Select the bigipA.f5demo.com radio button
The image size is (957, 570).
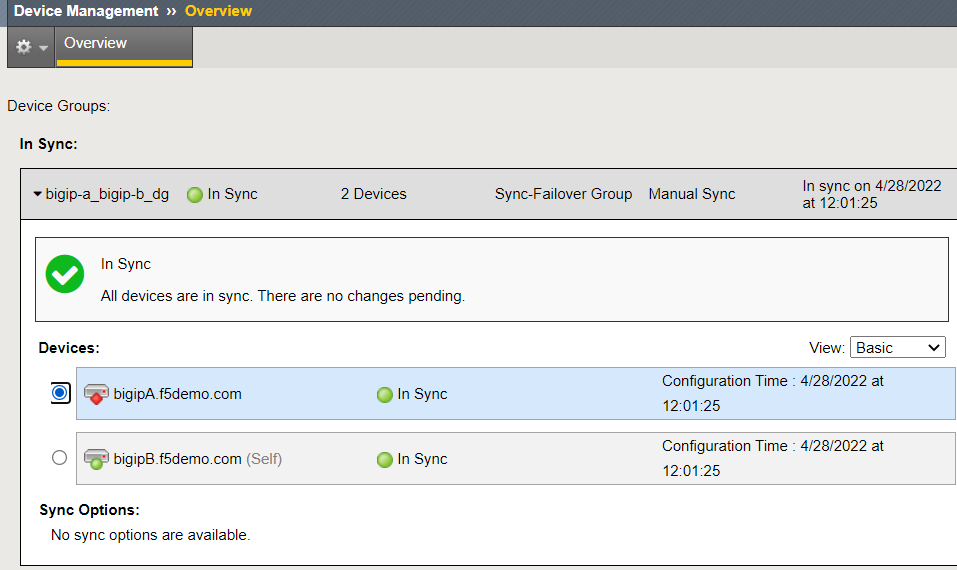[x=60, y=392]
